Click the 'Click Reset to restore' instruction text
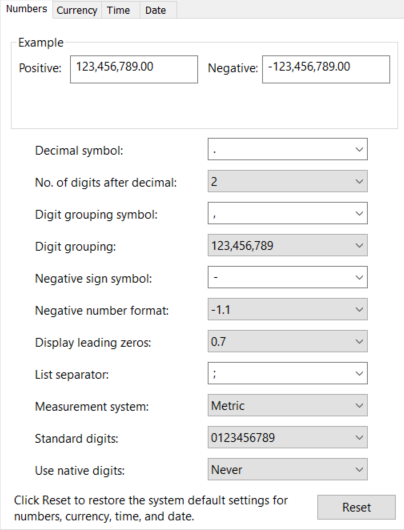The image size is (404, 530). (151, 508)
